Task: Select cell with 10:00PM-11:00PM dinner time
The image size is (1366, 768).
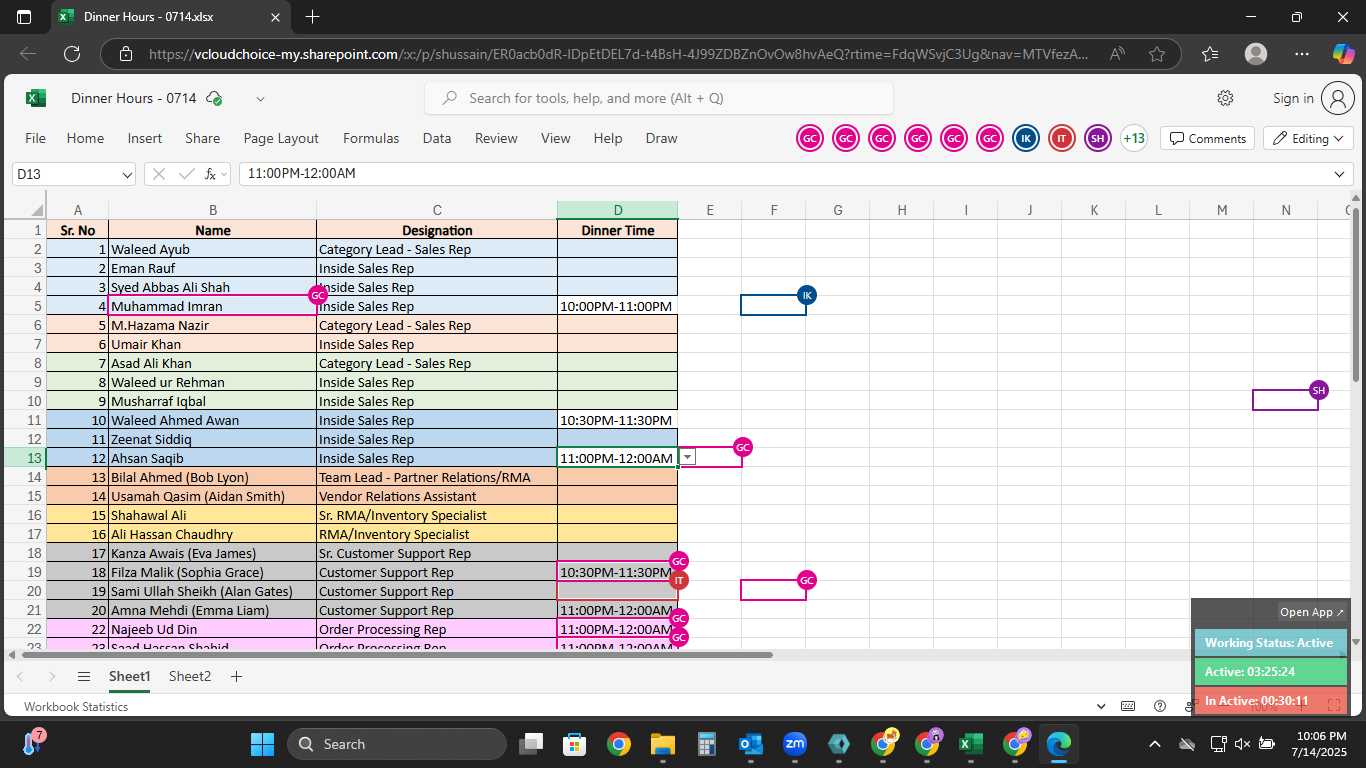Action: coord(618,306)
